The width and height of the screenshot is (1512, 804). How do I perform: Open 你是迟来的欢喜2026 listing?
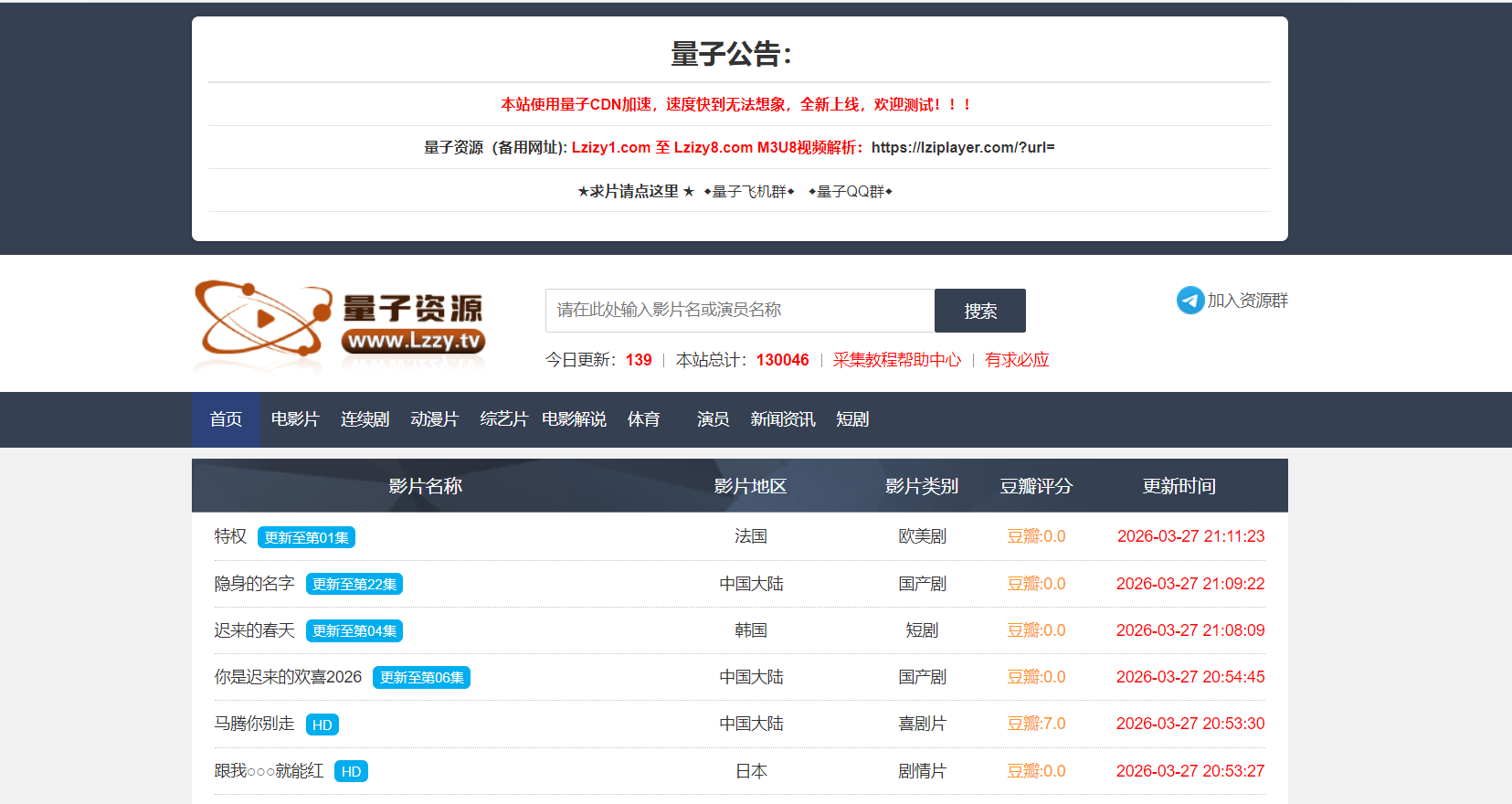(288, 677)
